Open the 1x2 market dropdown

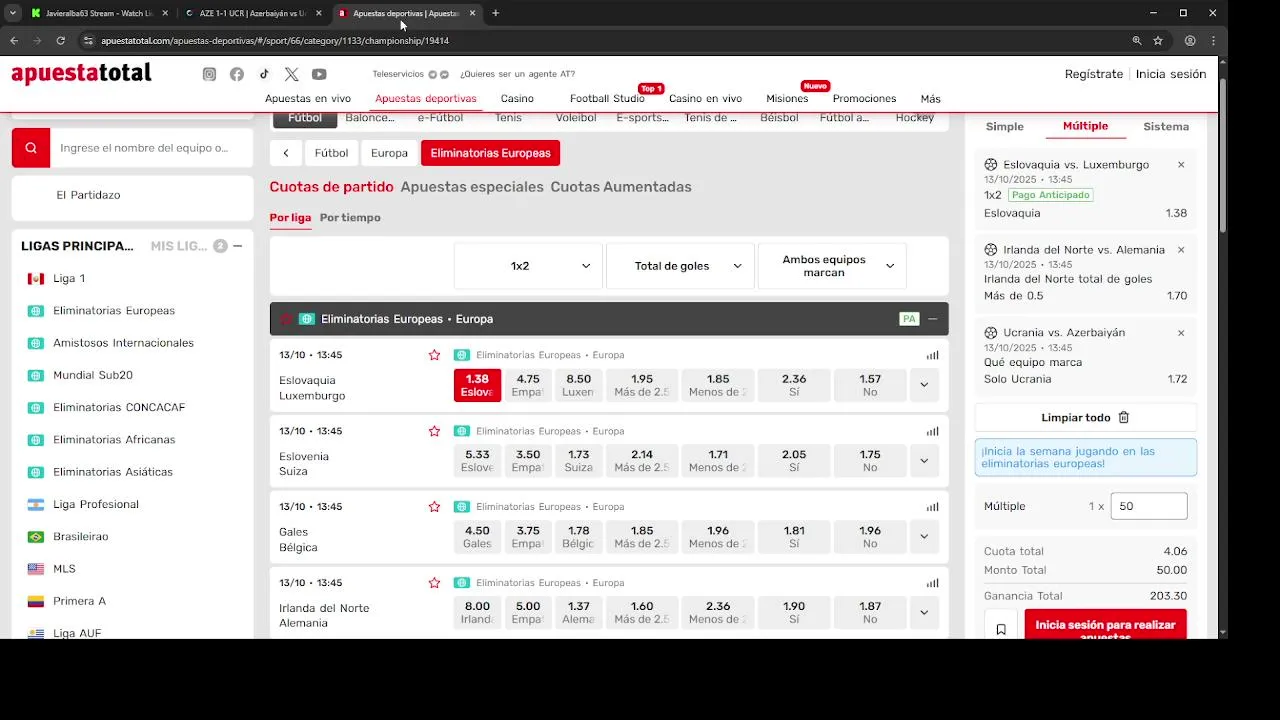tap(528, 266)
